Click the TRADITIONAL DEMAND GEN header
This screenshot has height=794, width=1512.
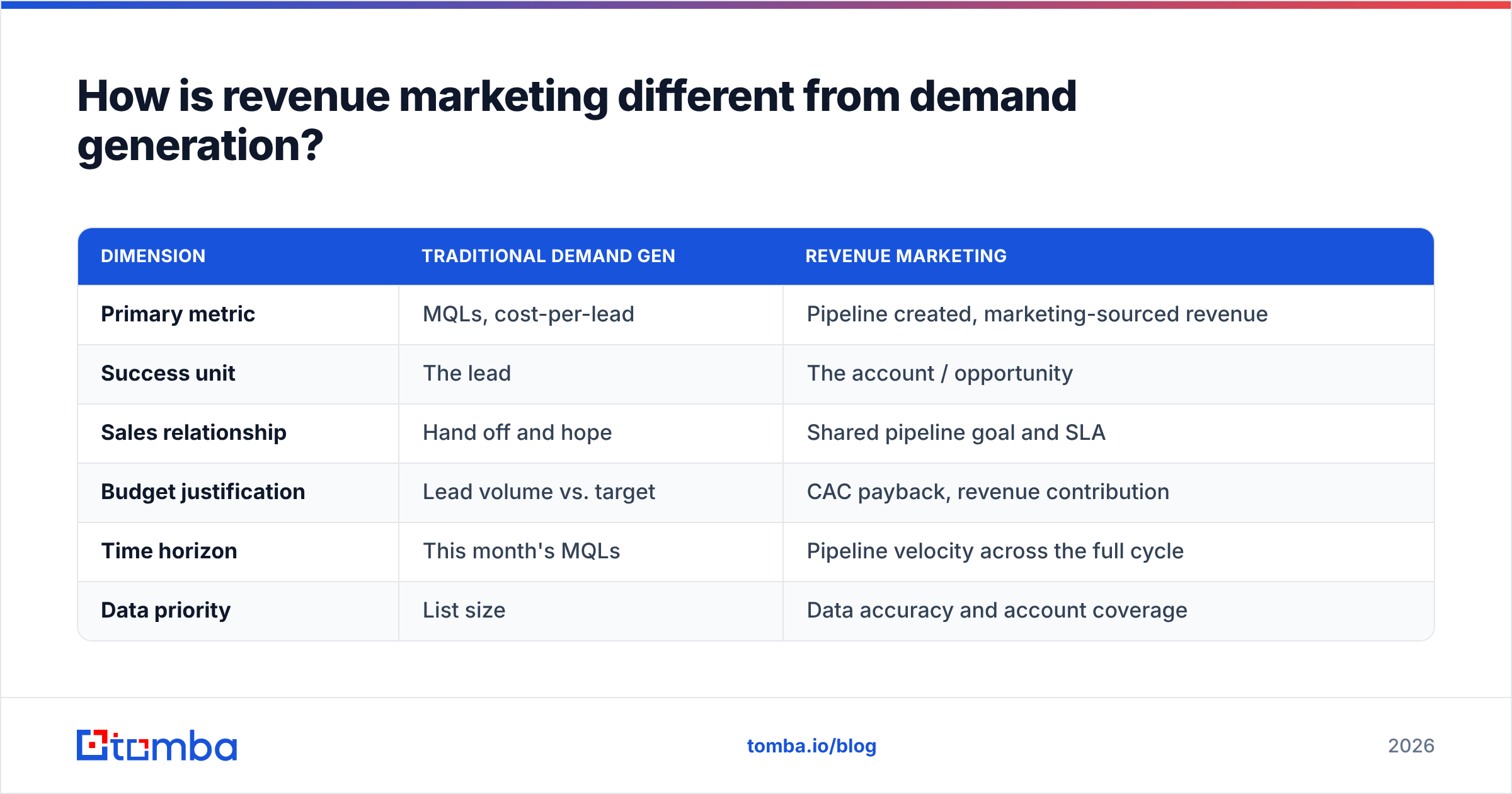coord(548,256)
